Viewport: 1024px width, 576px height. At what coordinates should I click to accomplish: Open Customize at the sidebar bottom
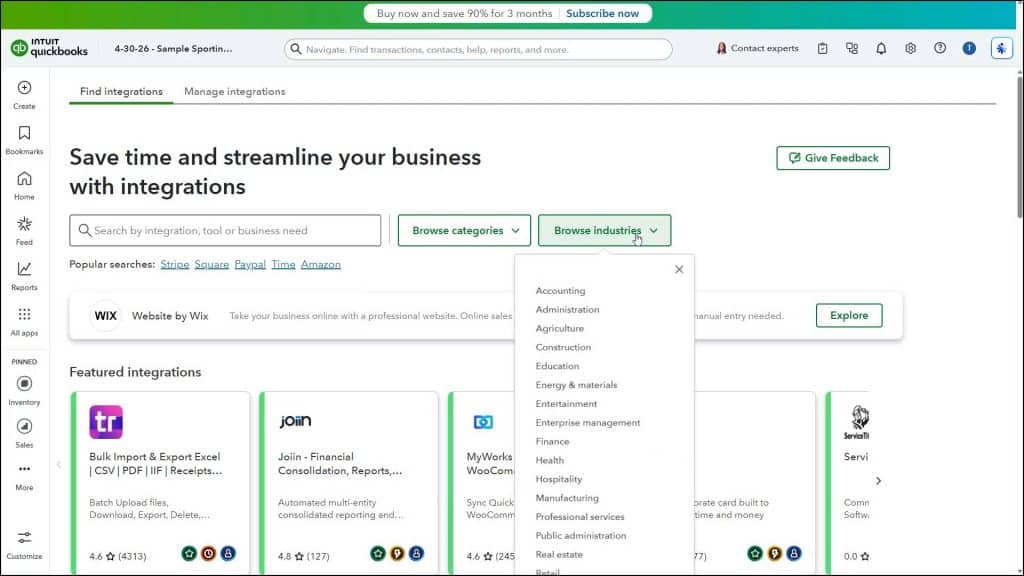pos(24,545)
